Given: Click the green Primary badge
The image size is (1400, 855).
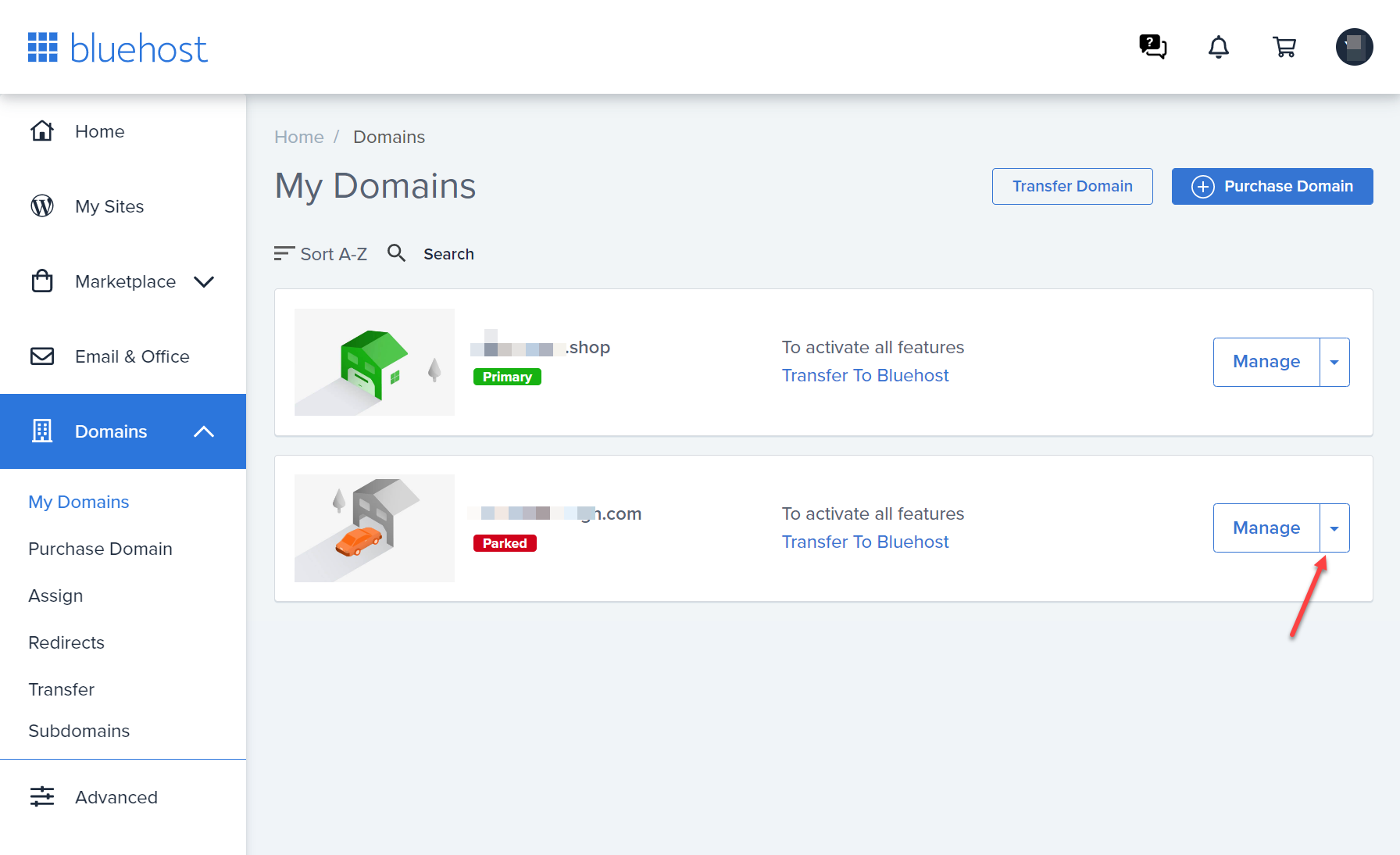Looking at the screenshot, I should 507,377.
